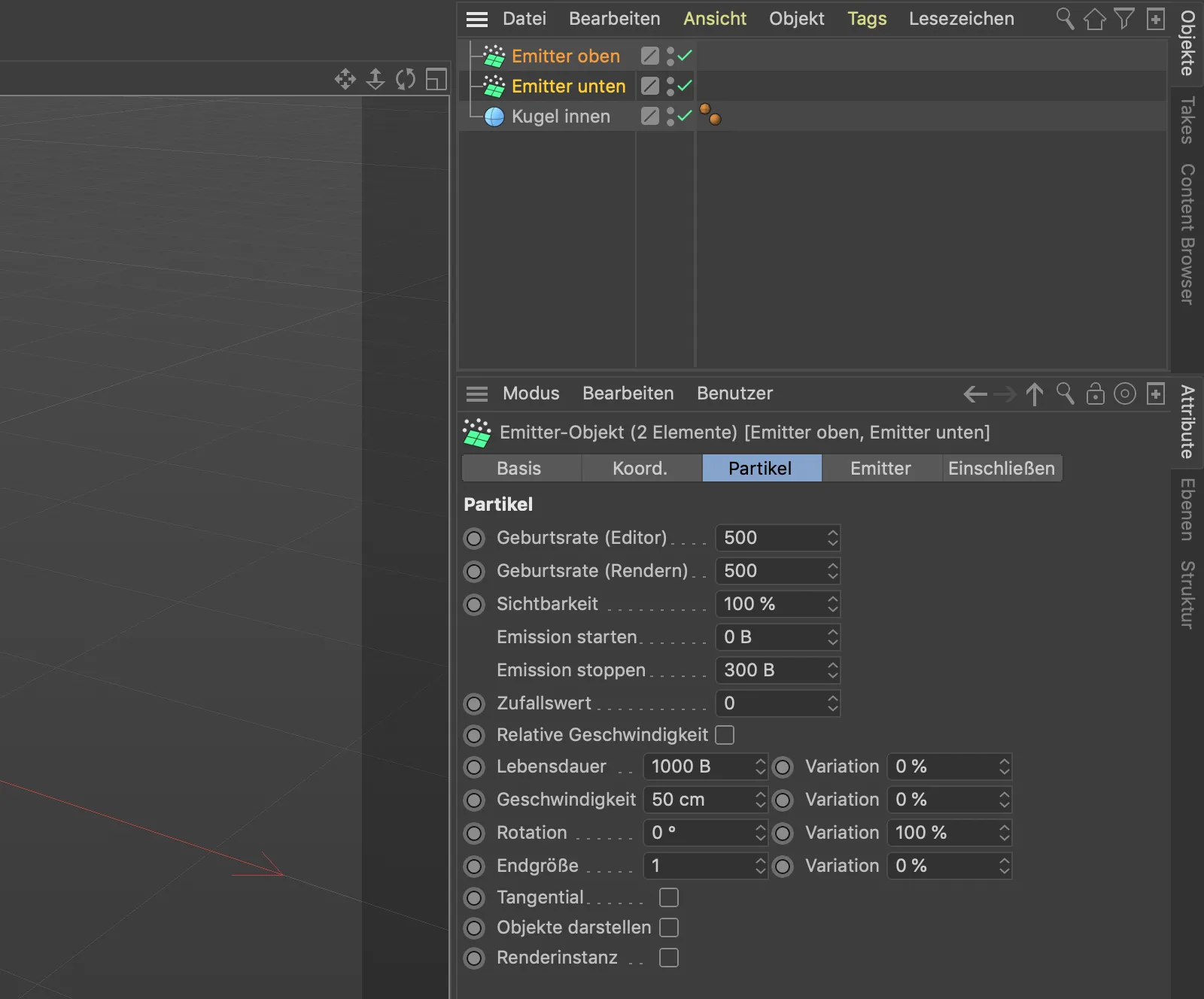Click the home path icon in Object Manager
Screen dimensions: 1204x999
point(1094,19)
